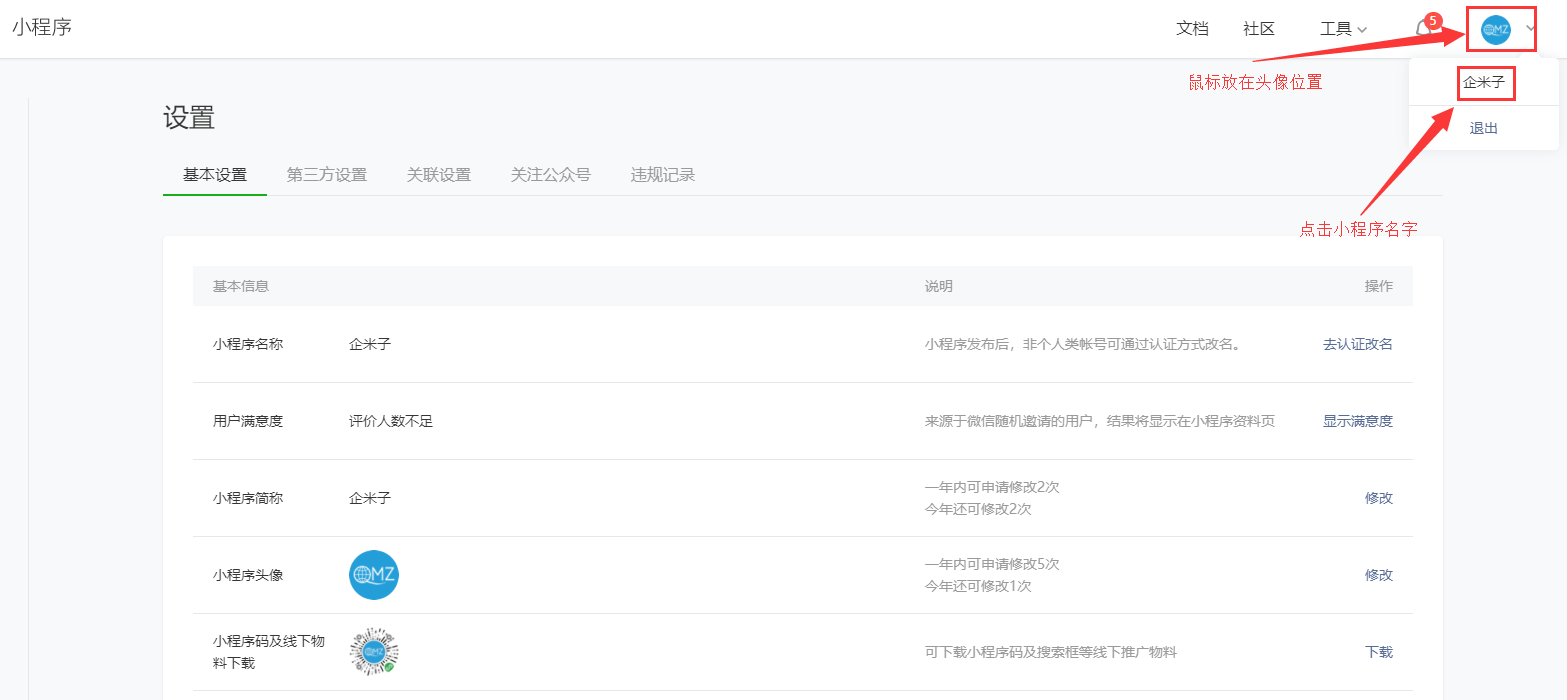Click the 说明 column header

[x=939, y=286]
